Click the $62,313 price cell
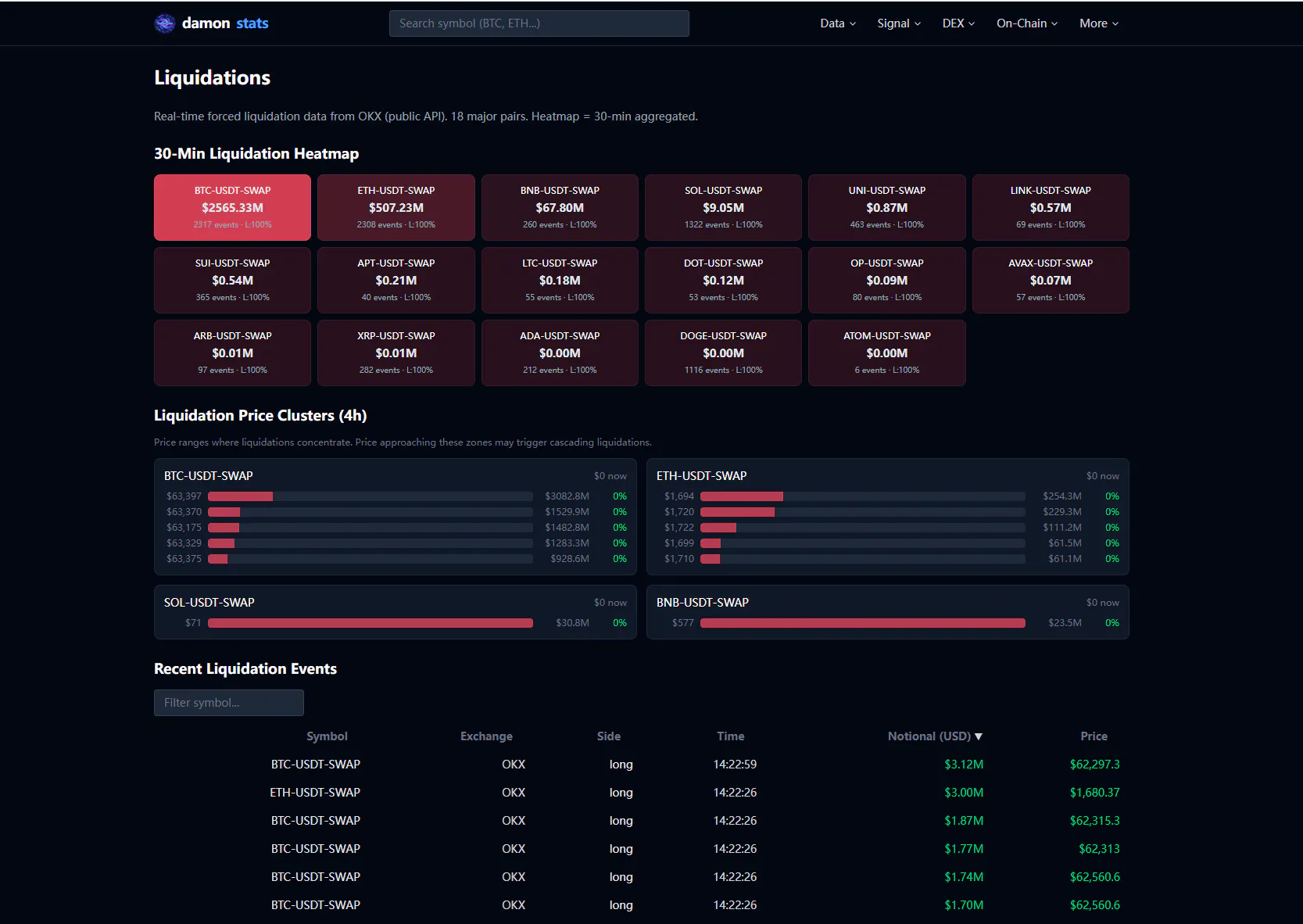This screenshot has height=924, width=1303. click(x=1099, y=849)
